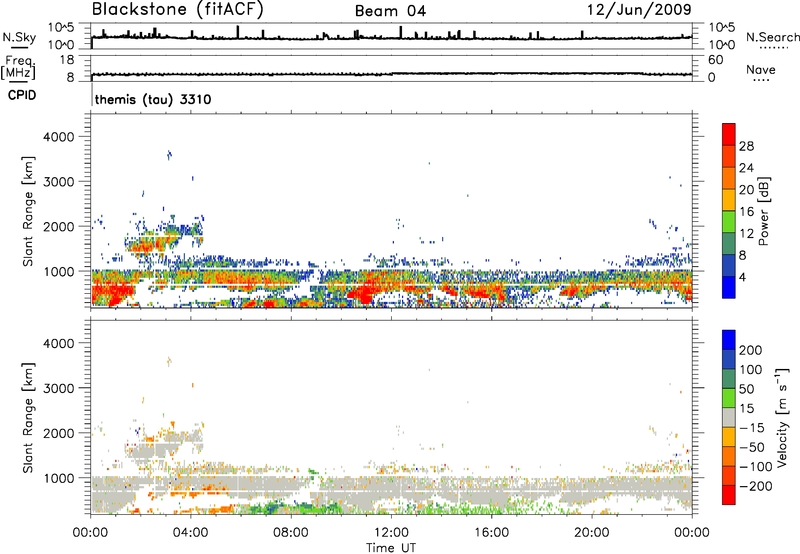The width and height of the screenshot is (800, 554).
Task: Click the "2000" tick in the velocity panel
Action: tap(59, 433)
